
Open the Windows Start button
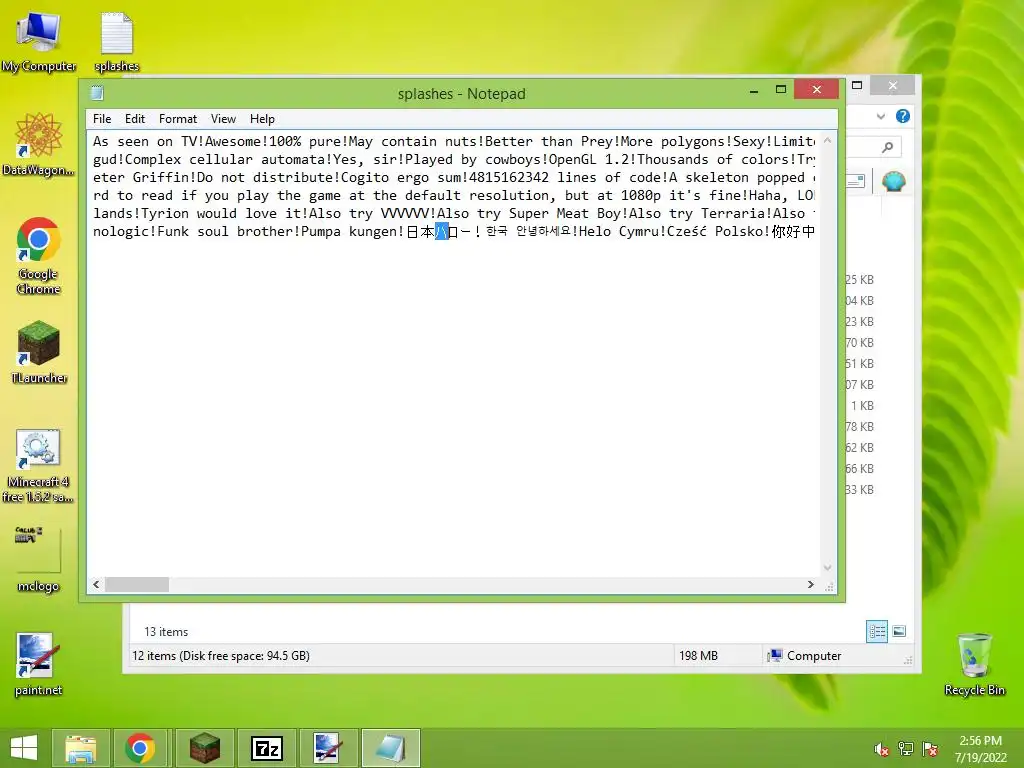click(x=24, y=748)
